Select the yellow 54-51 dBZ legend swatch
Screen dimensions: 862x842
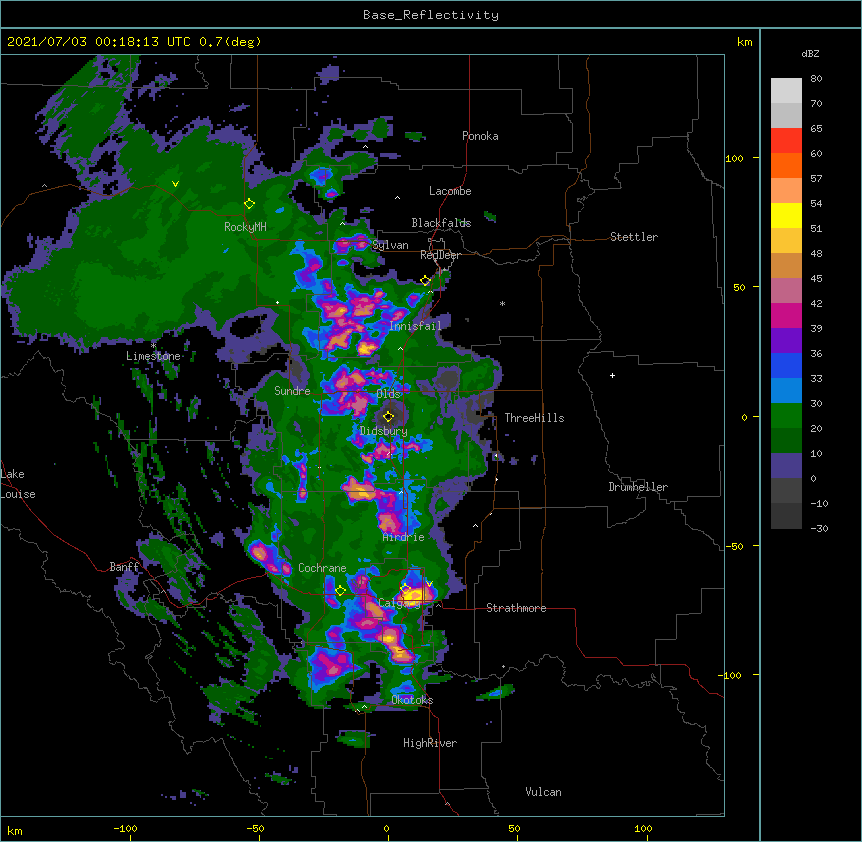pyautogui.click(x=786, y=216)
